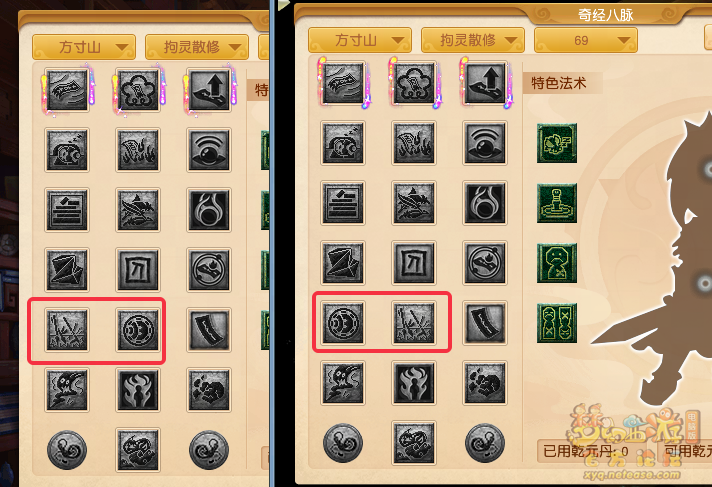
Task: Select the dragon skill icon in right bottom row
Action: pos(414,443)
